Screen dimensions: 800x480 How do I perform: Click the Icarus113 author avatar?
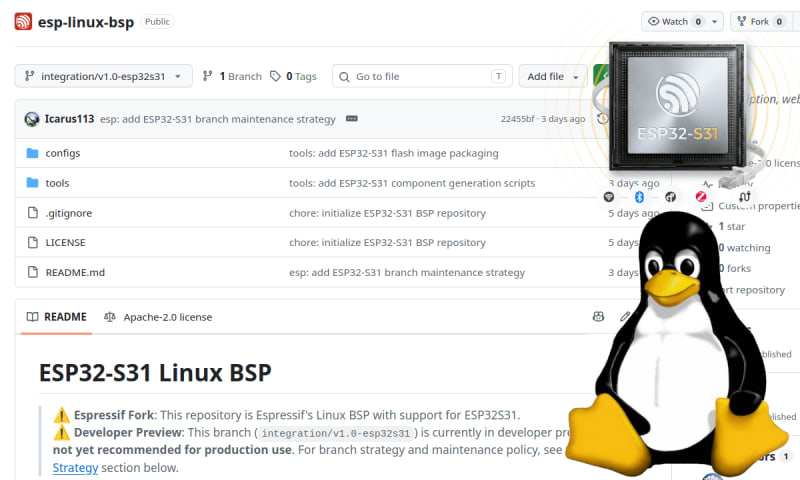coord(32,119)
